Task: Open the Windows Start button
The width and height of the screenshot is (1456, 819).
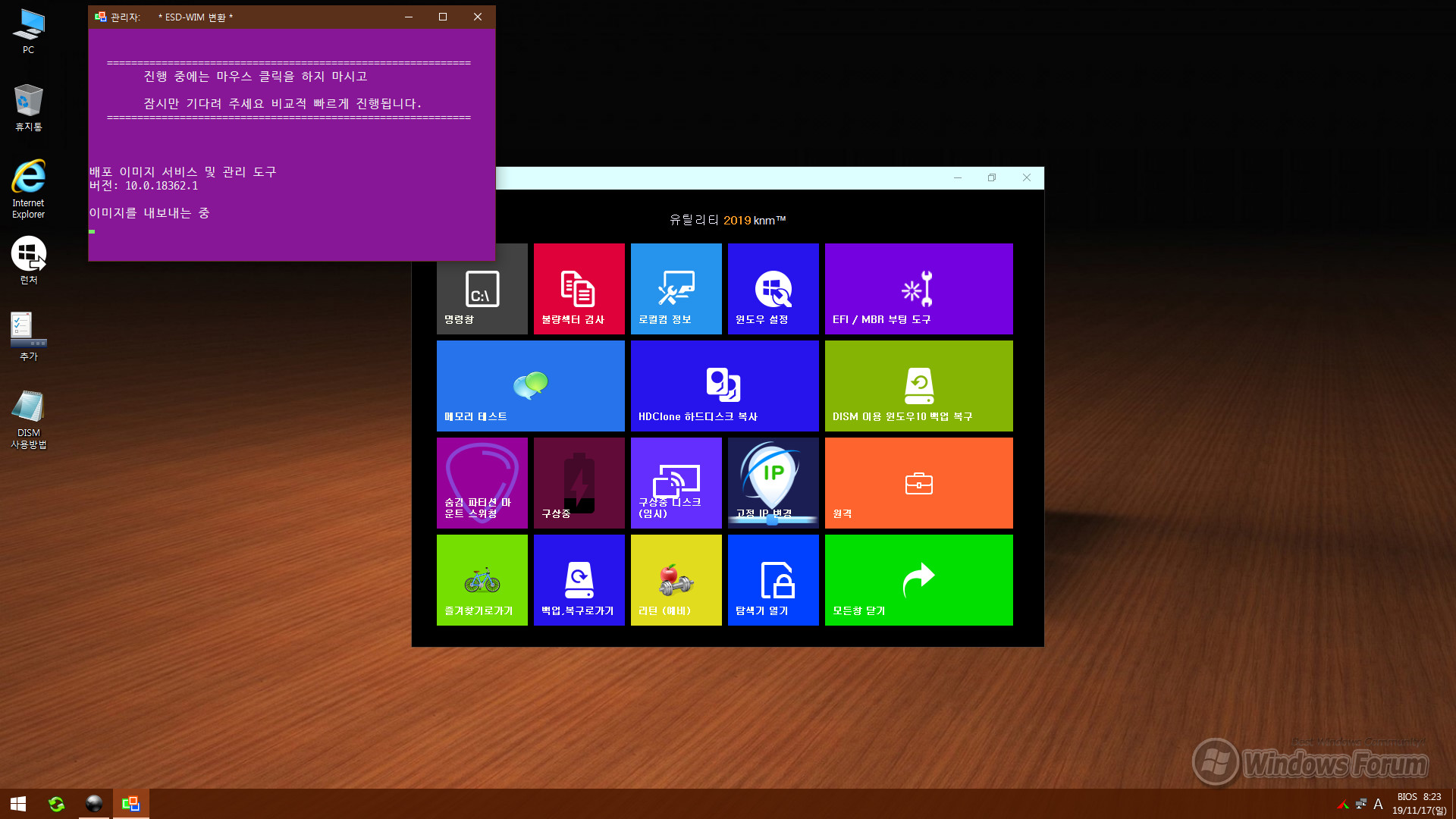Action: (x=18, y=804)
